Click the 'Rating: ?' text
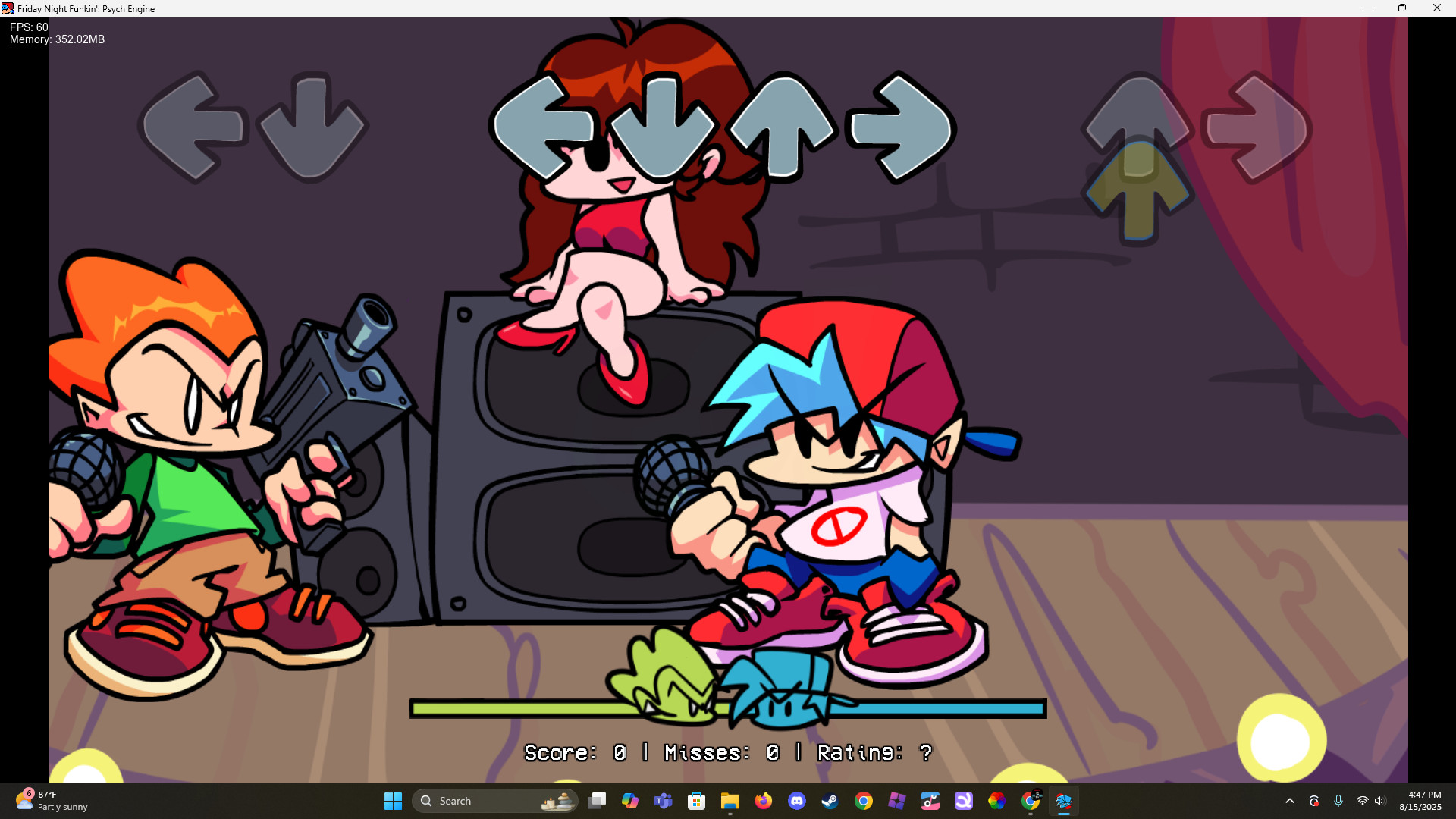 click(x=874, y=752)
